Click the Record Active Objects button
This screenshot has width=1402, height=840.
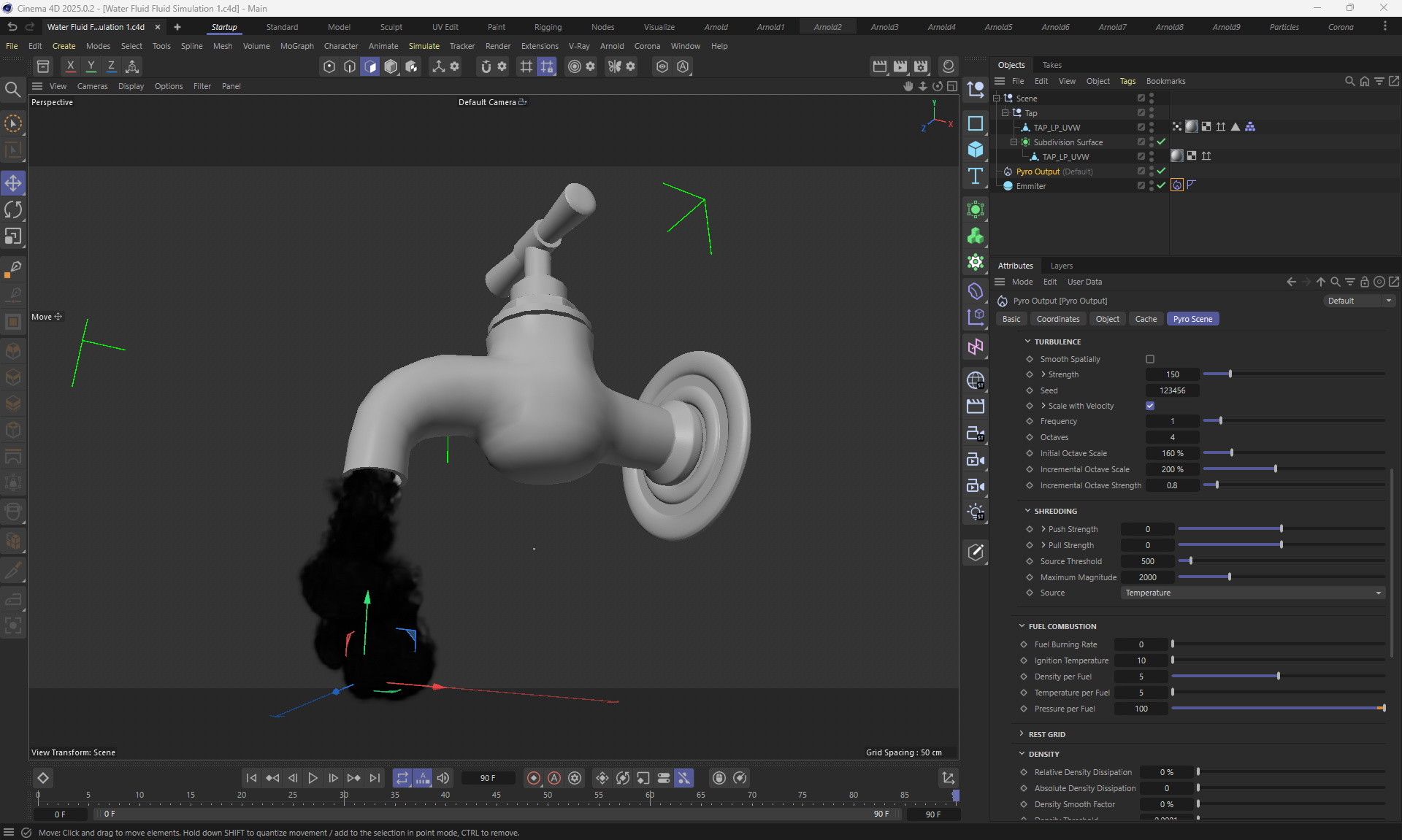point(534,778)
